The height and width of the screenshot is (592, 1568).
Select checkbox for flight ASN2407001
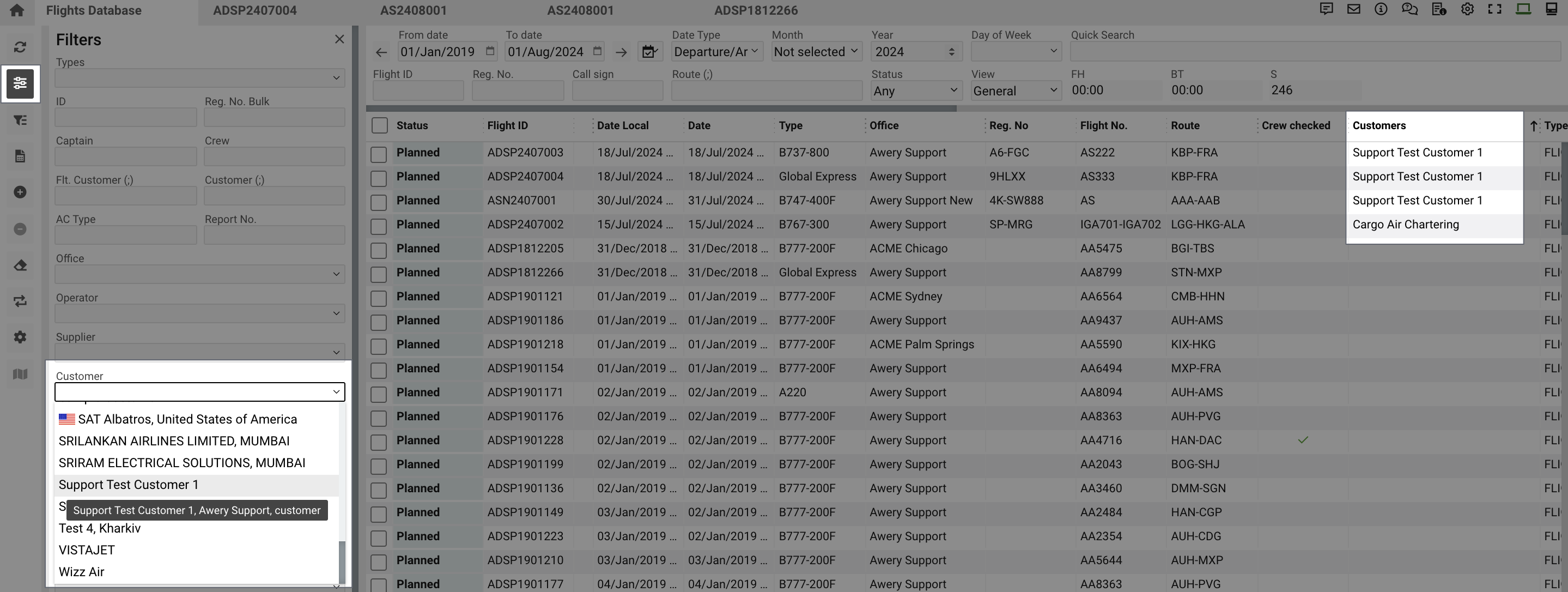coord(379,202)
